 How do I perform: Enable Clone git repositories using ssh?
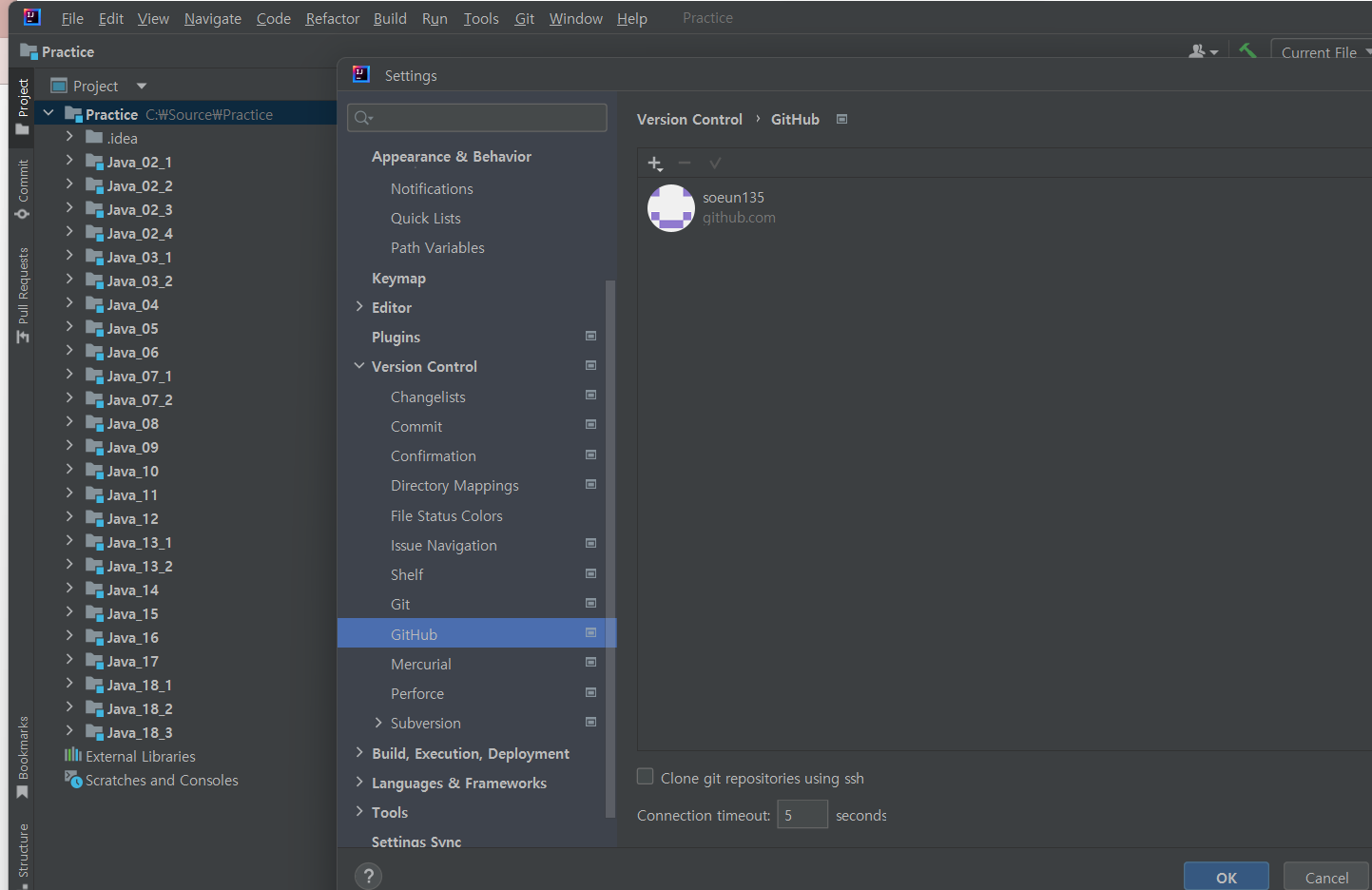coord(645,777)
